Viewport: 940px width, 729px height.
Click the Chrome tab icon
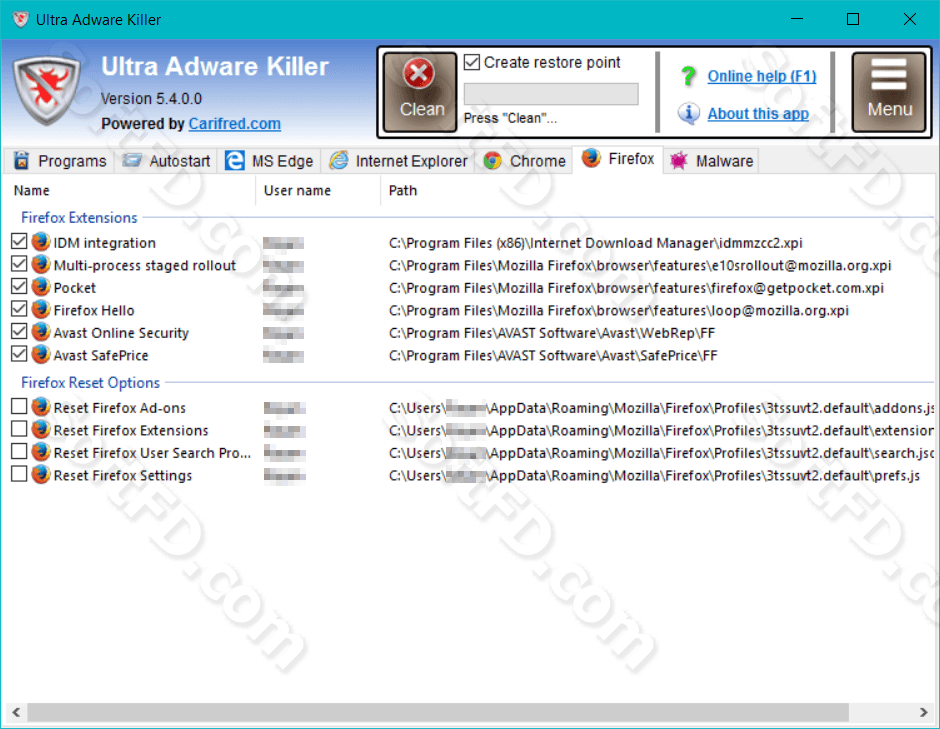[492, 161]
